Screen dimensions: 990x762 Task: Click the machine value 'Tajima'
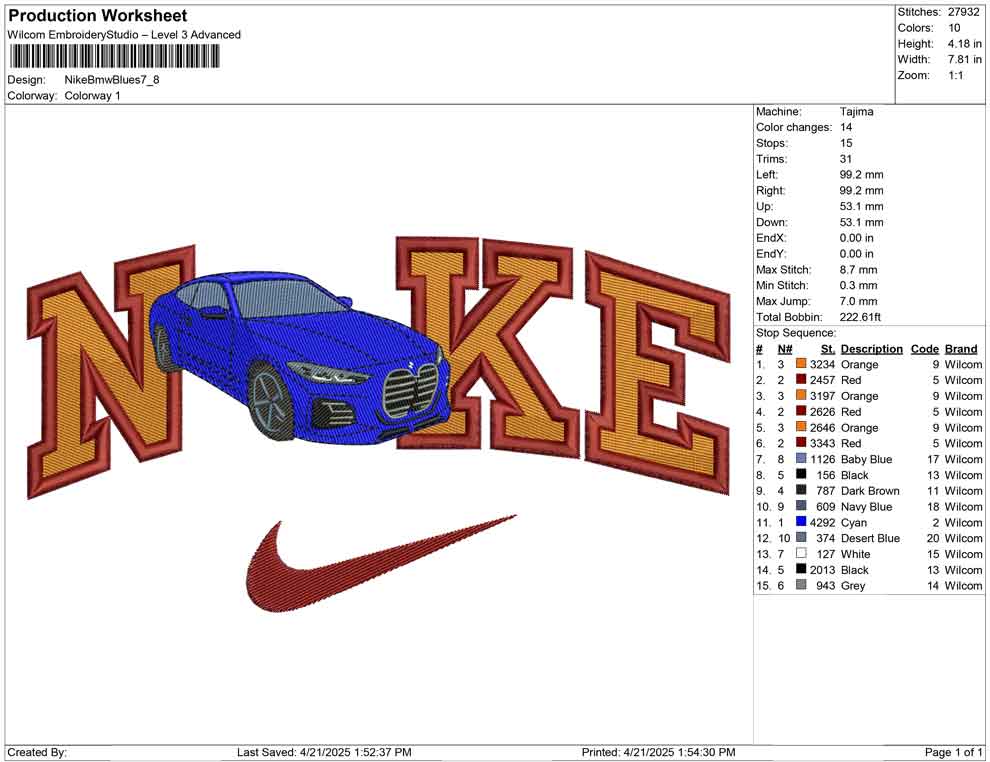[x=857, y=111]
